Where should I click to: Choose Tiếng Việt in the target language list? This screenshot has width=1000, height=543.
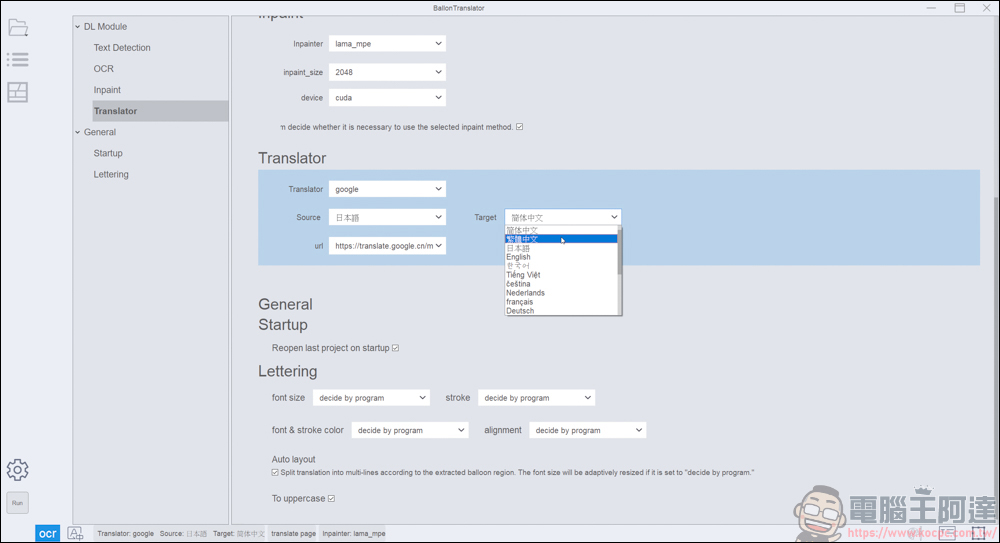524,275
